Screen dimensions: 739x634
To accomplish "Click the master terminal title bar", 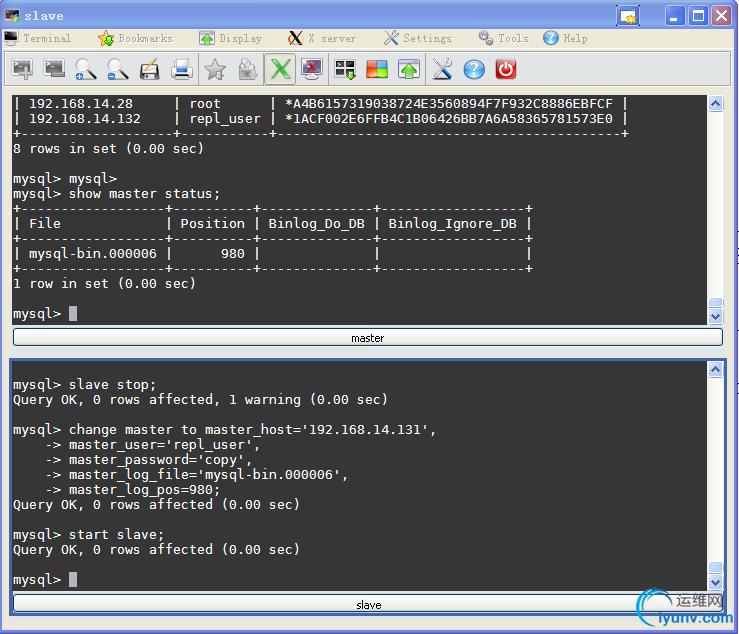I will coord(368,338).
